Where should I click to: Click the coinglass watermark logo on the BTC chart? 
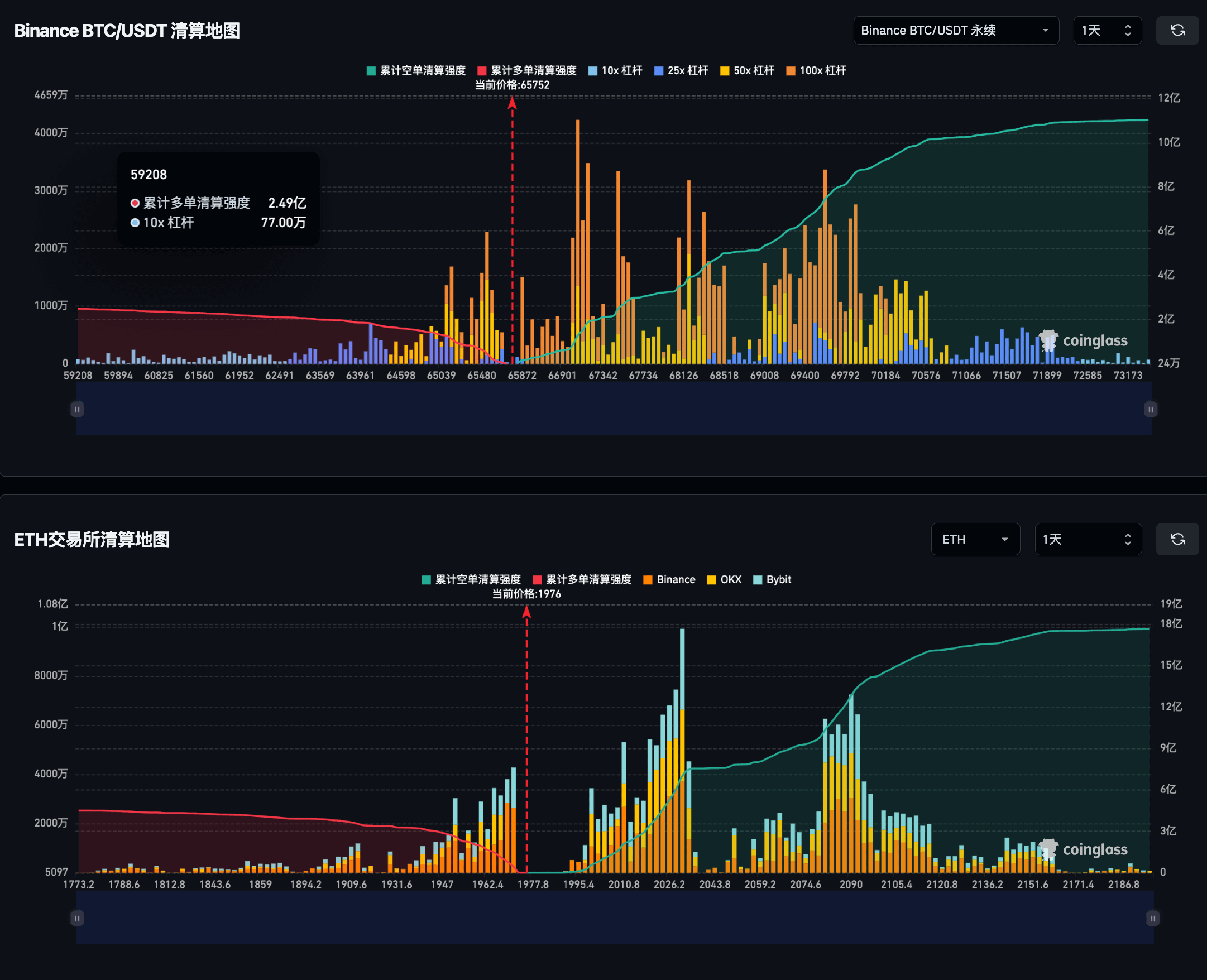pyautogui.click(x=1084, y=340)
